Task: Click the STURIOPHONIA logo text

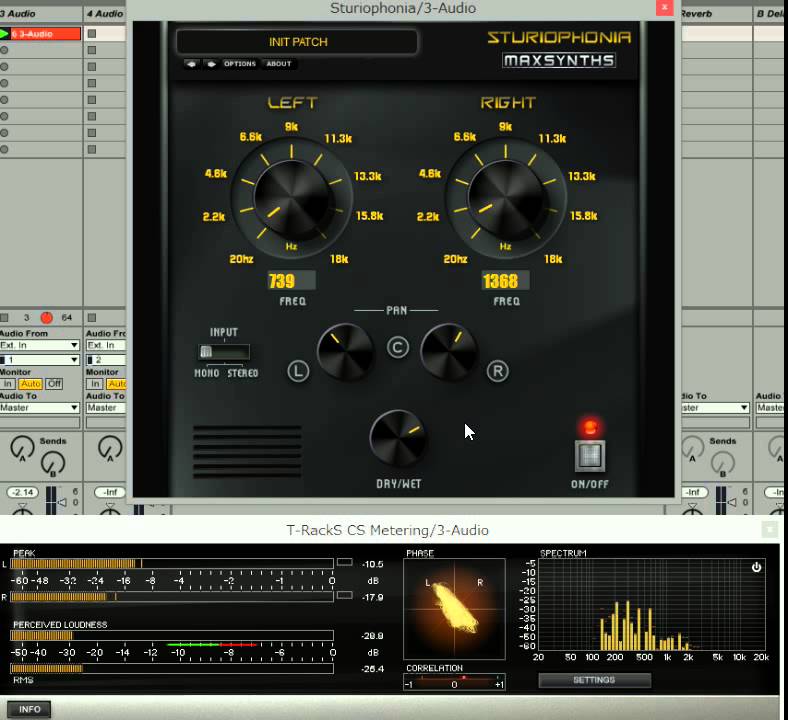Action: pos(559,37)
